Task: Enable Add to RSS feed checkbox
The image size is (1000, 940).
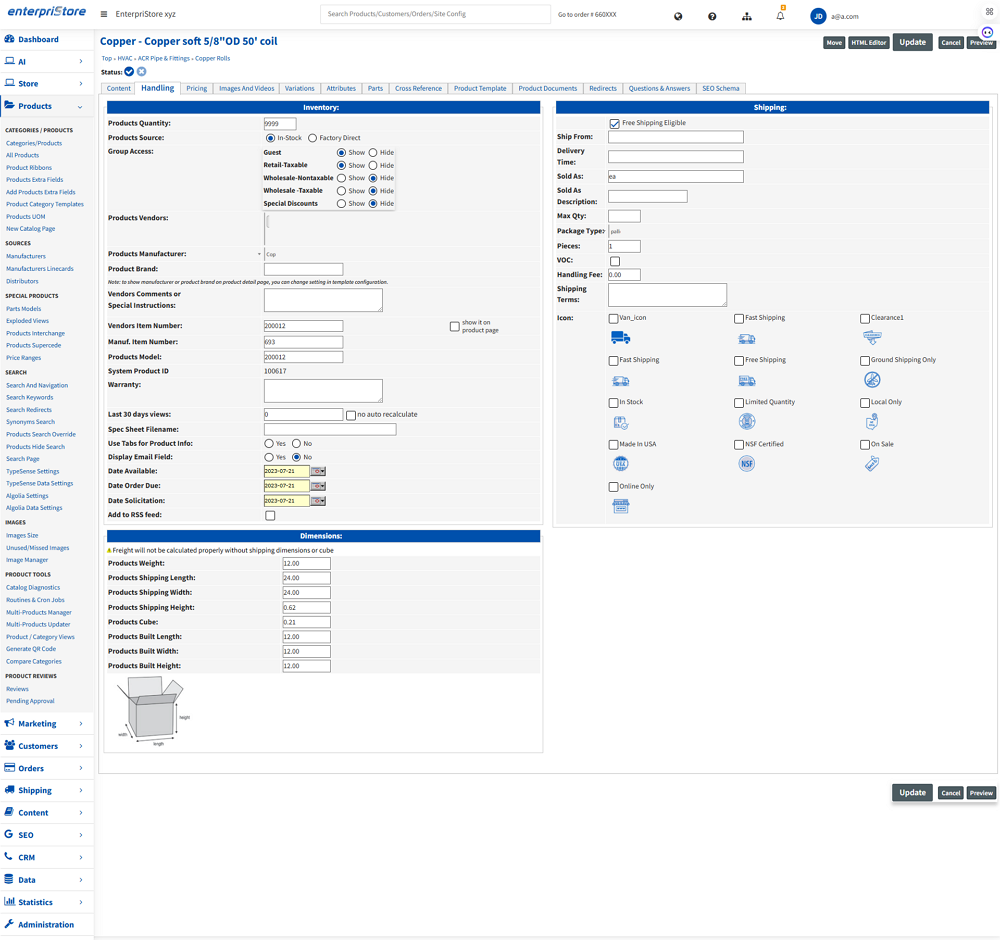Action: coord(270,516)
